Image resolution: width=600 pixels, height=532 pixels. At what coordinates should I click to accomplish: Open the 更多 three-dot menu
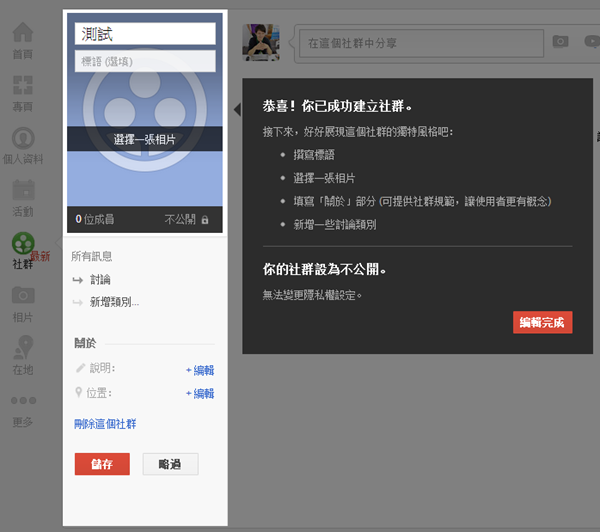coord(23,400)
